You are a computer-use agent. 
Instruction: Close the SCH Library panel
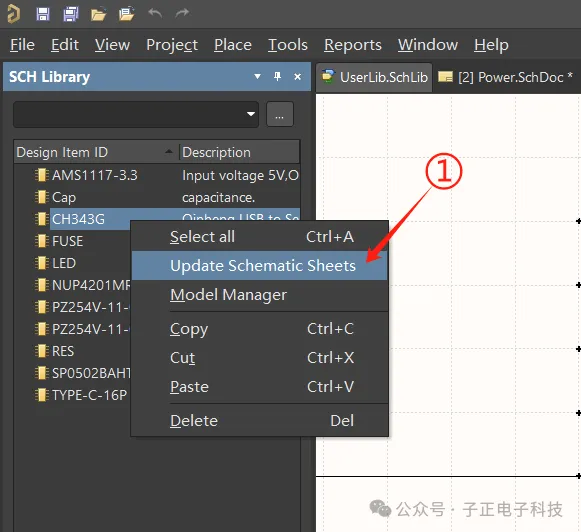[297, 77]
